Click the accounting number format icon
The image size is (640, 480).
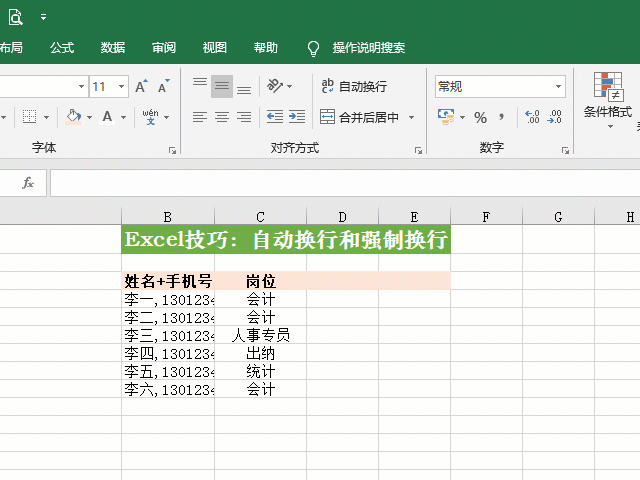point(446,117)
